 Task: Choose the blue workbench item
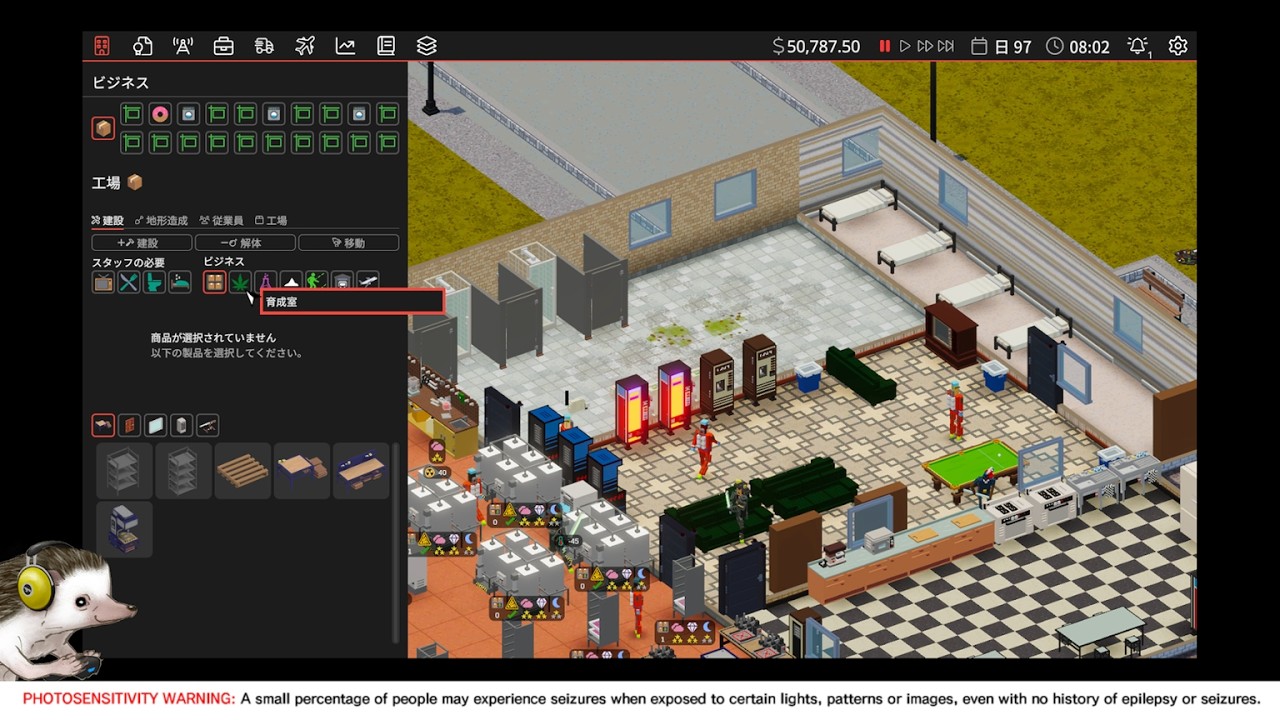pyautogui.click(x=361, y=471)
